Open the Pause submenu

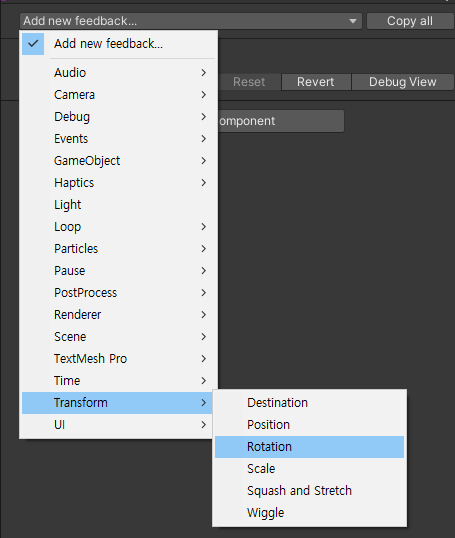click(118, 270)
